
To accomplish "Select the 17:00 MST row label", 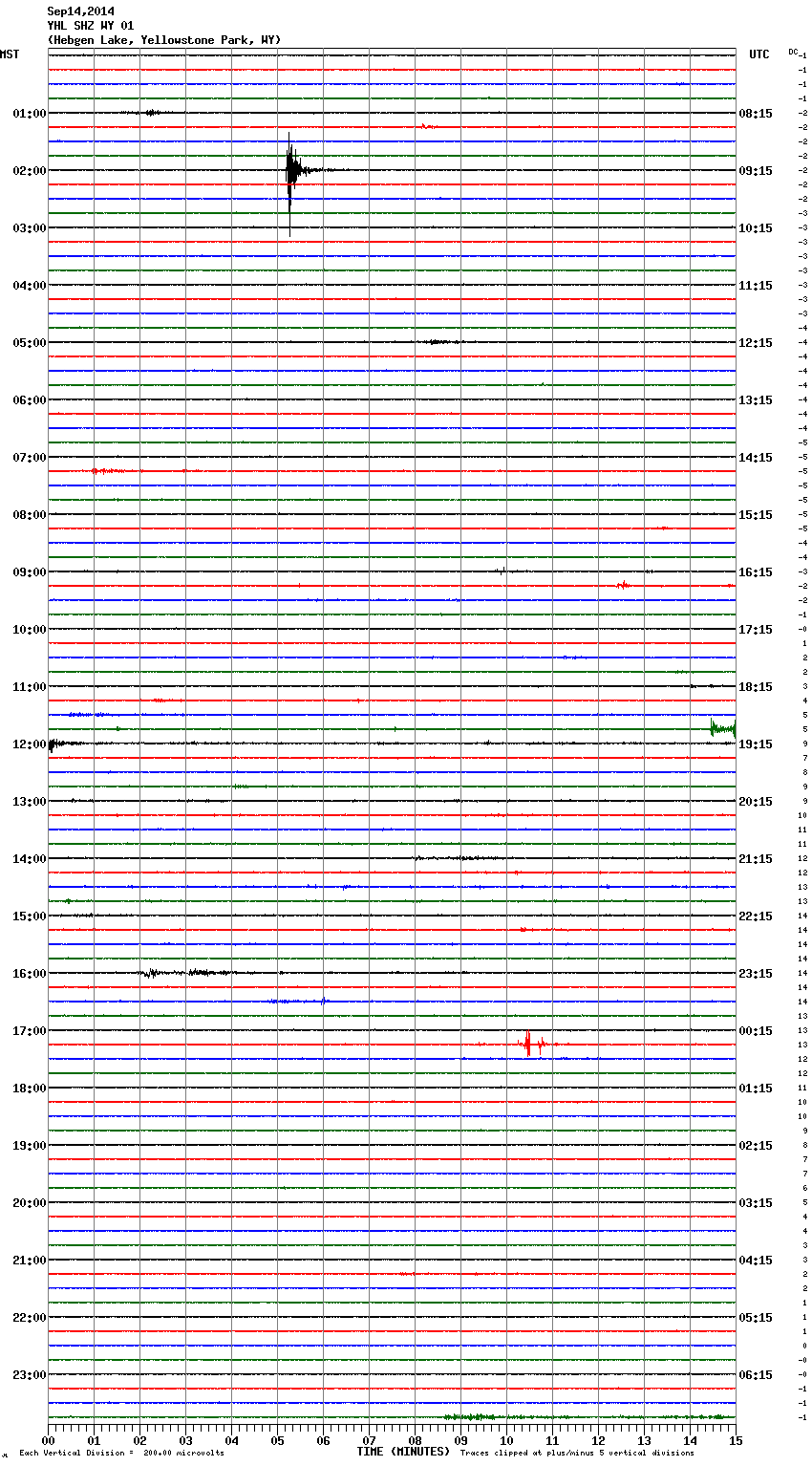I will pos(30,1031).
